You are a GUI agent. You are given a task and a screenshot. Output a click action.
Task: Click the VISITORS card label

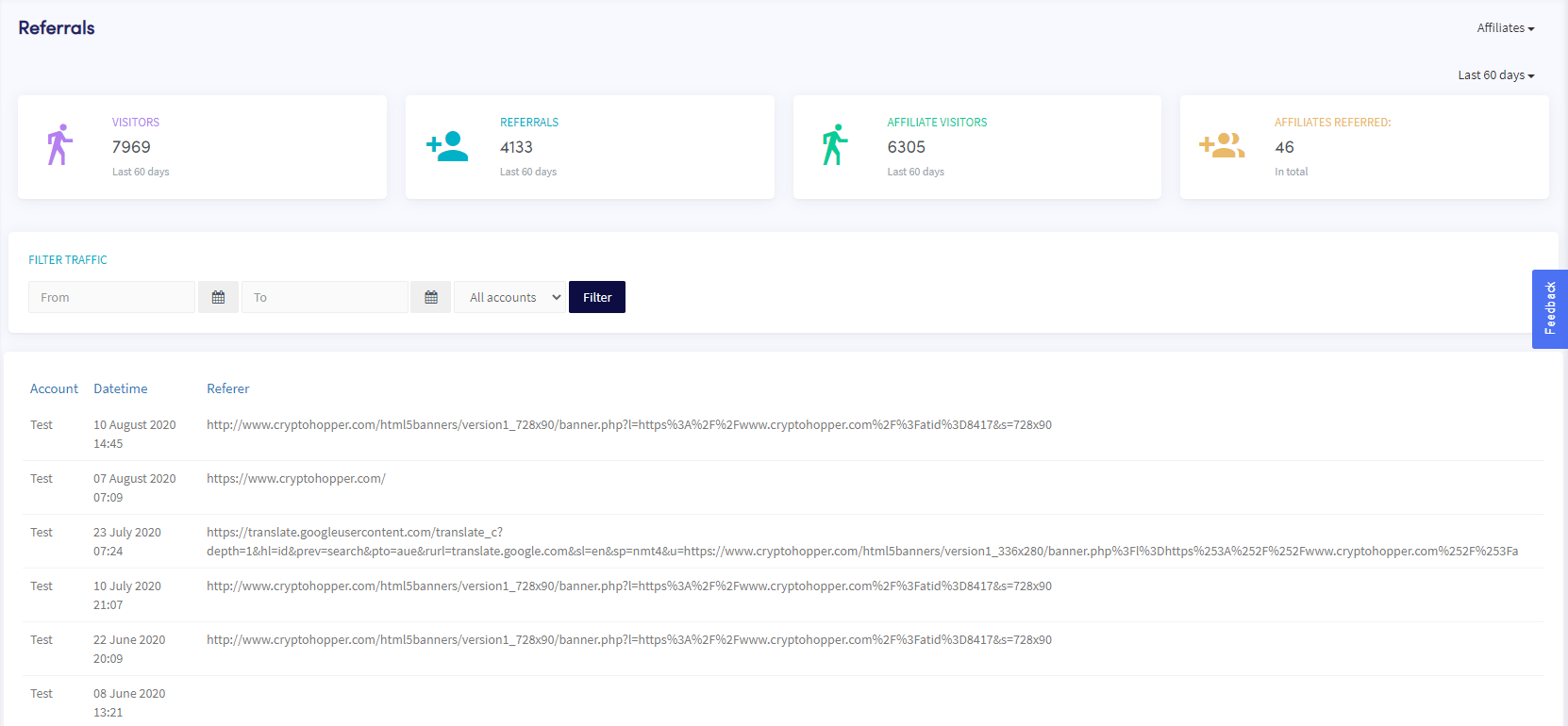pos(136,123)
